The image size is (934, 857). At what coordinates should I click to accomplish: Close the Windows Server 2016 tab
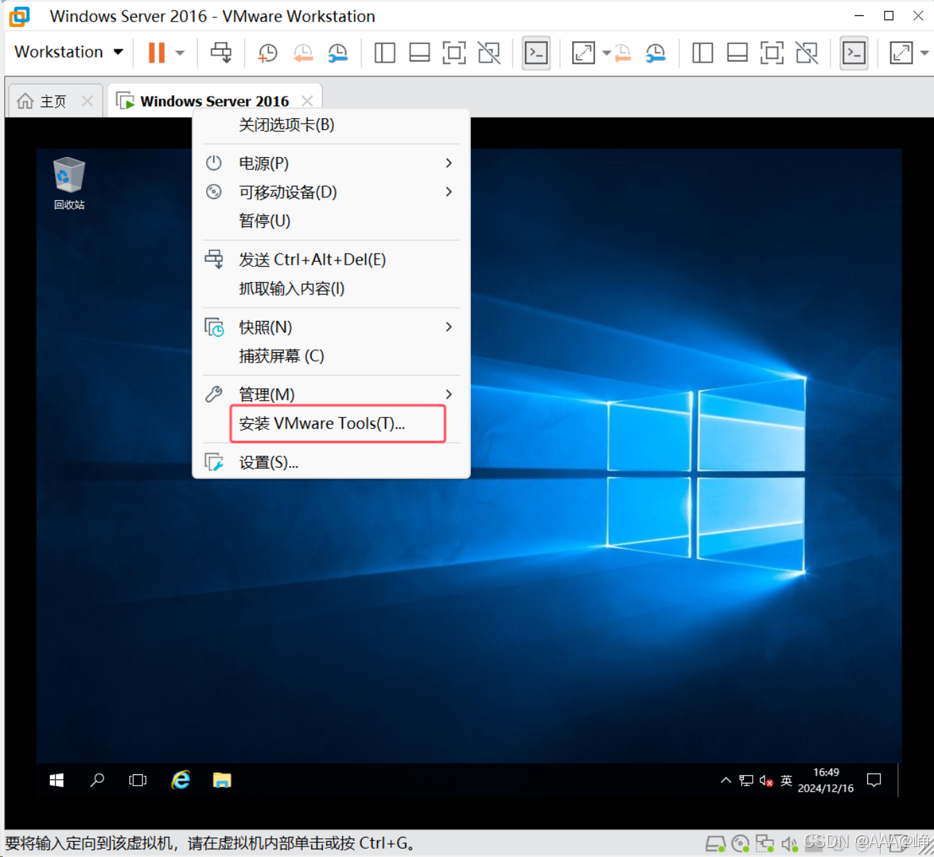pyautogui.click(x=307, y=101)
